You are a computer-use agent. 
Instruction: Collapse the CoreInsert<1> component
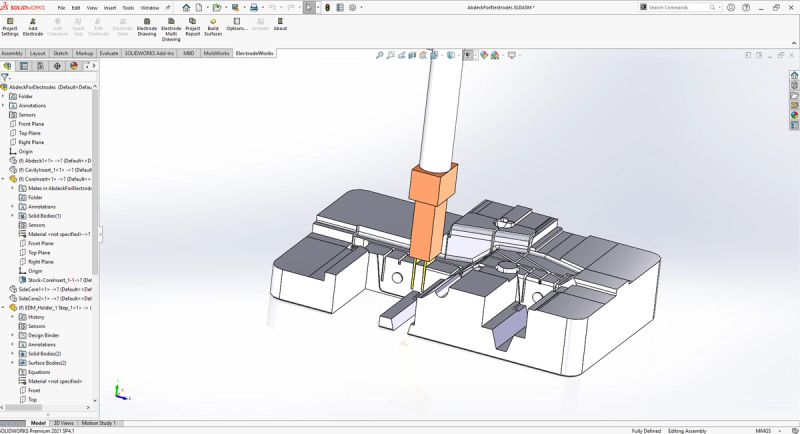(x=3, y=179)
